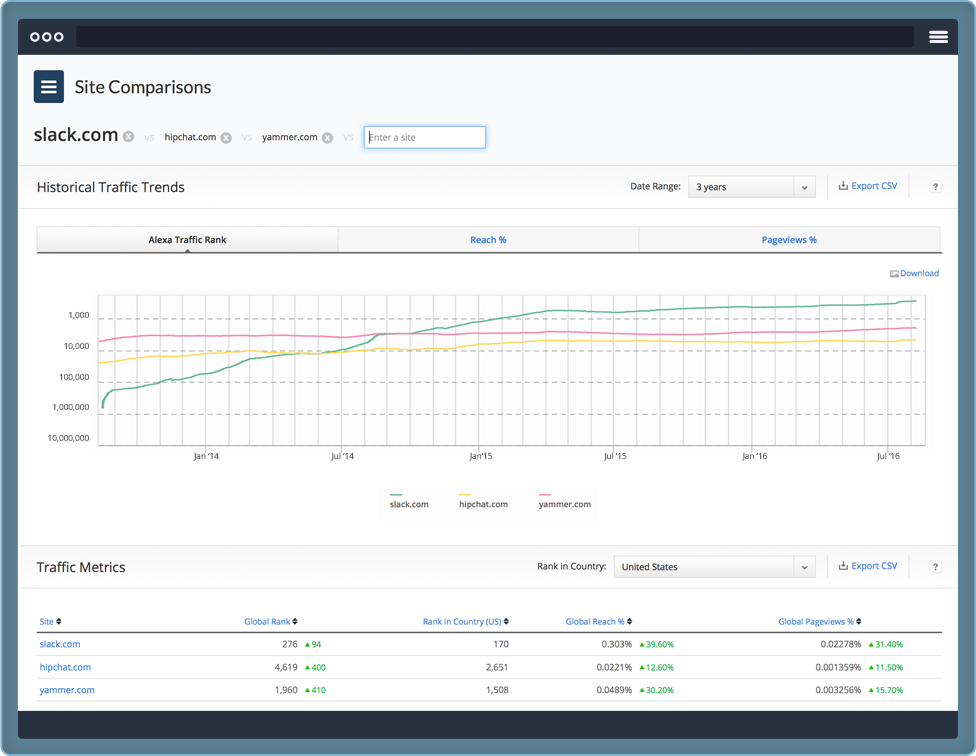Viewport: 976px width, 756px height.
Task: Click the Site Comparisons heading
Action: [143, 87]
